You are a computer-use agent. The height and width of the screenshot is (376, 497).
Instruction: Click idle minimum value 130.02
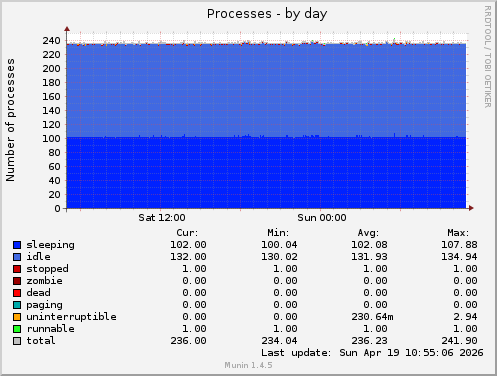279,257
